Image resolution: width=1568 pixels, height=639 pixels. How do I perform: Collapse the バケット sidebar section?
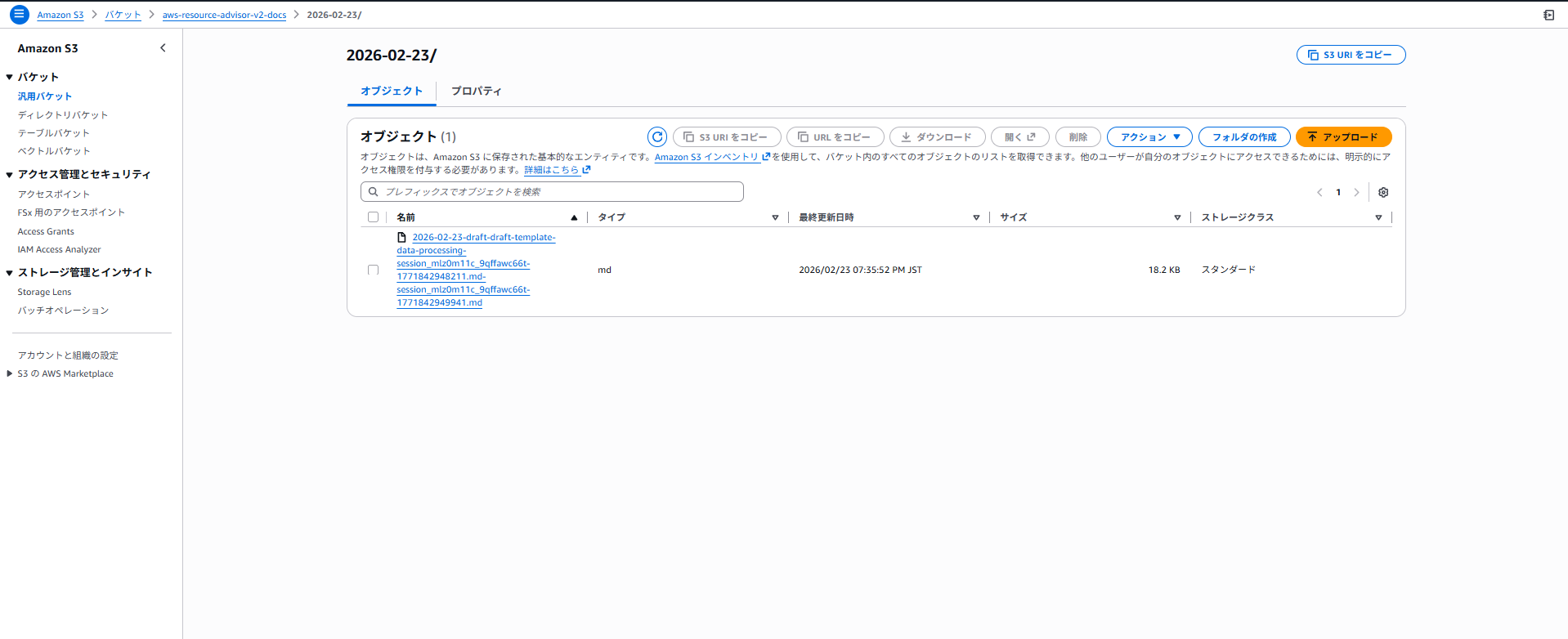[x=10, y=77]
